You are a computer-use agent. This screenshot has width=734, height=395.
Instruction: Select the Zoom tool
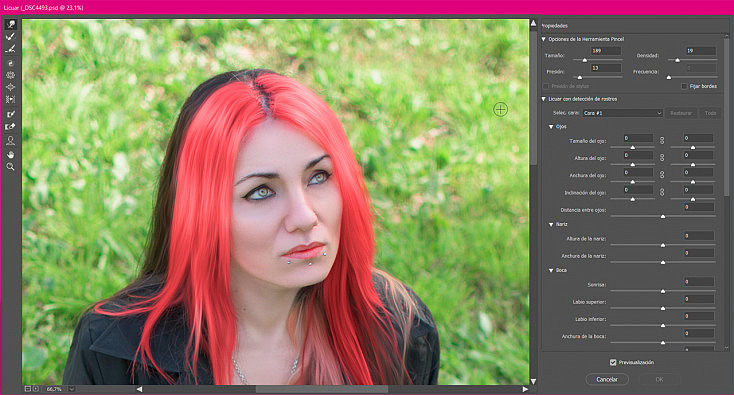click(10, 167)
